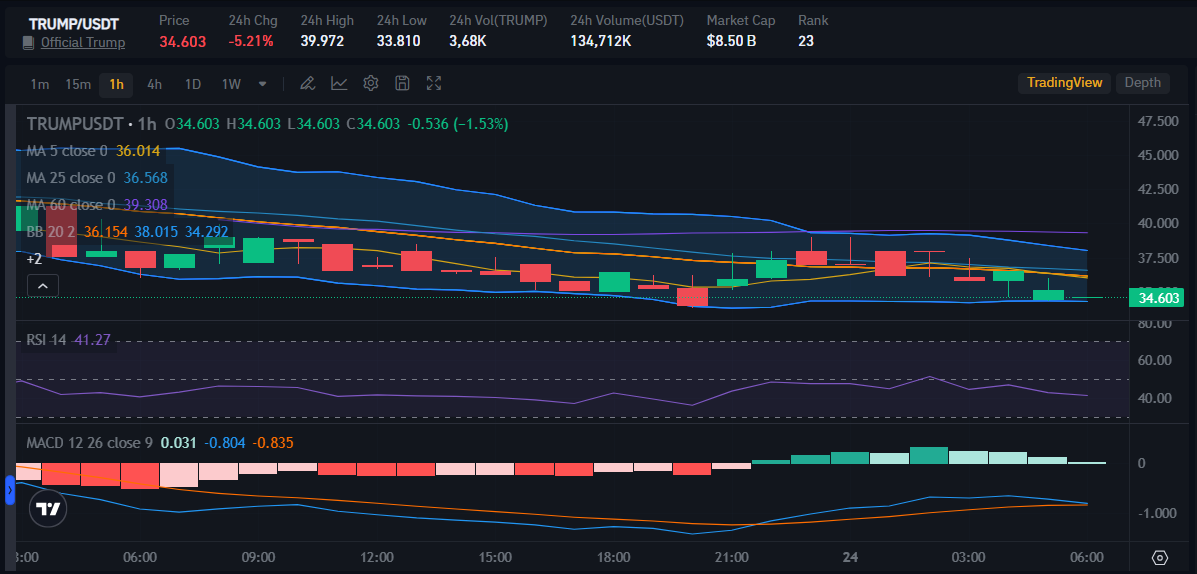Click the MA 60 close indicator legend
This screenshot has width=1197, height=574.
[x=96, y=205]
